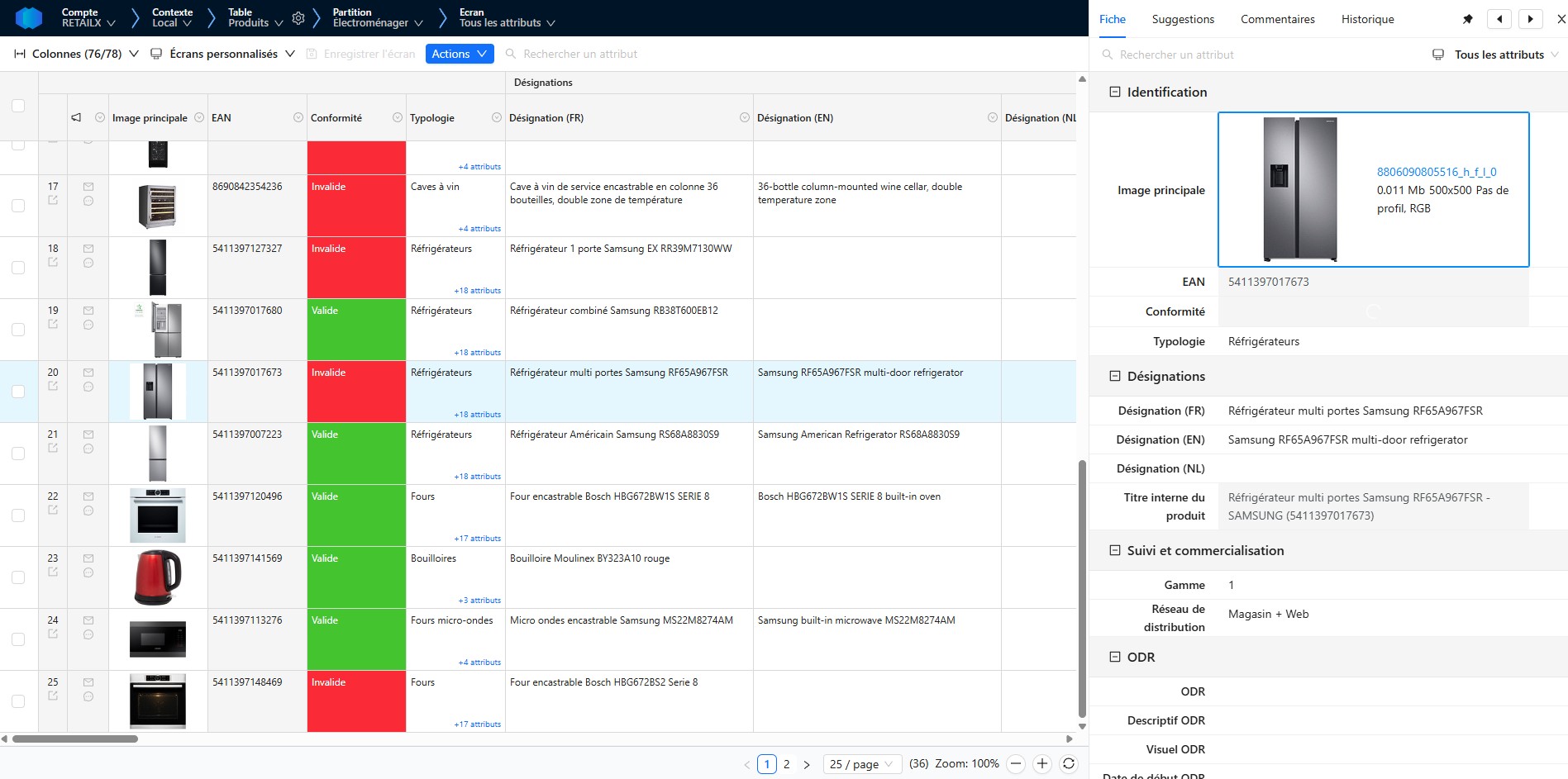This screenshot has height=779, width=1568.
Task: Click envelope icon in row 20
Action: point(88,373)
